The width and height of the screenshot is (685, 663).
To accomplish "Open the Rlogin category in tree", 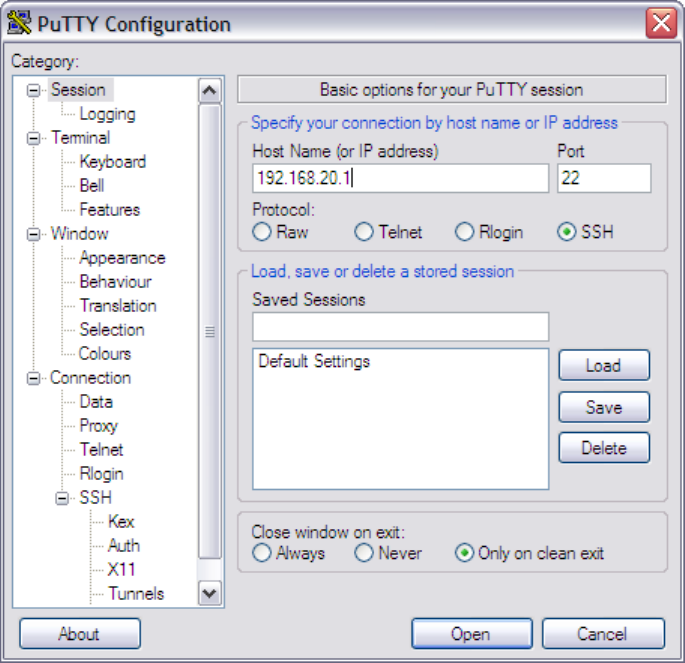I will click(x=101, y=474).
